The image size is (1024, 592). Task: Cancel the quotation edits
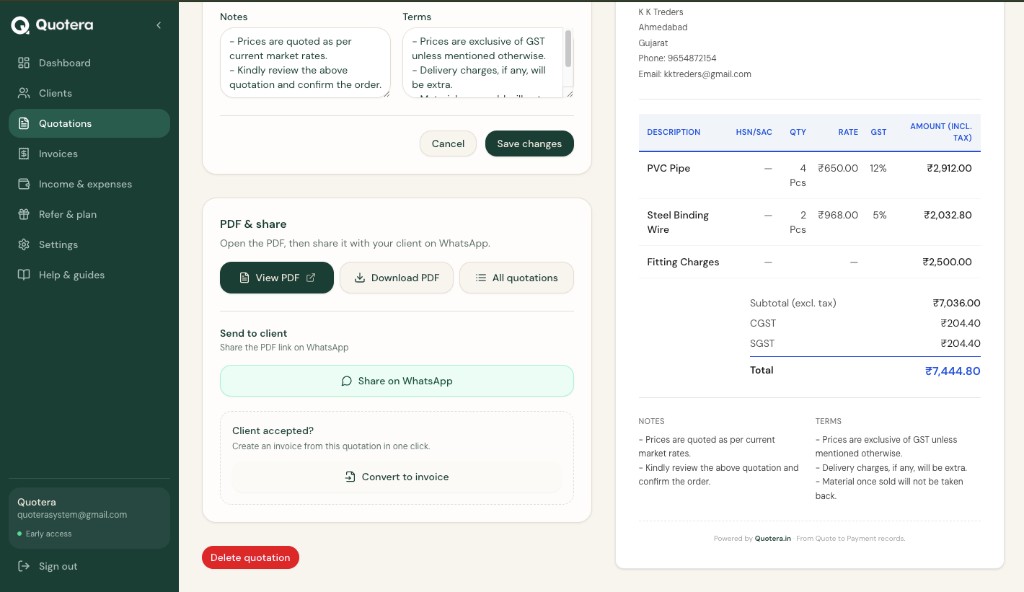(x=448, y=144)
